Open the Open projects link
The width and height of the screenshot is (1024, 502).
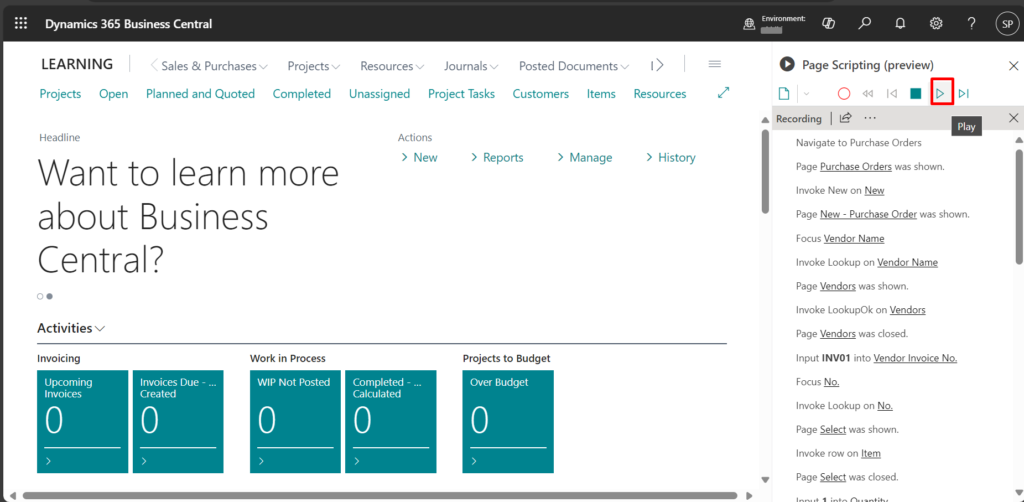click(114, 94)
